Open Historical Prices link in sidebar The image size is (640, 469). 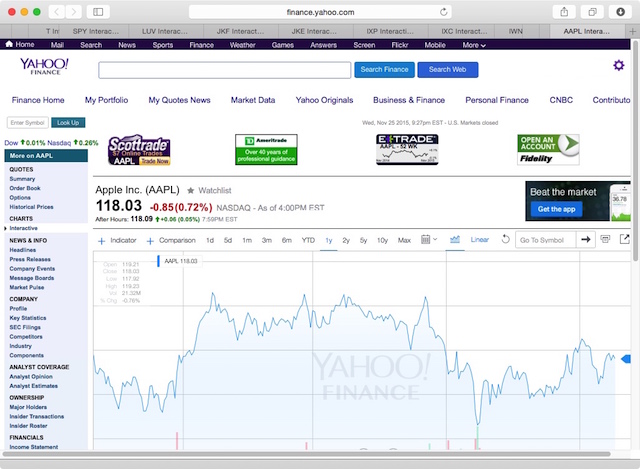click(31, 207)
